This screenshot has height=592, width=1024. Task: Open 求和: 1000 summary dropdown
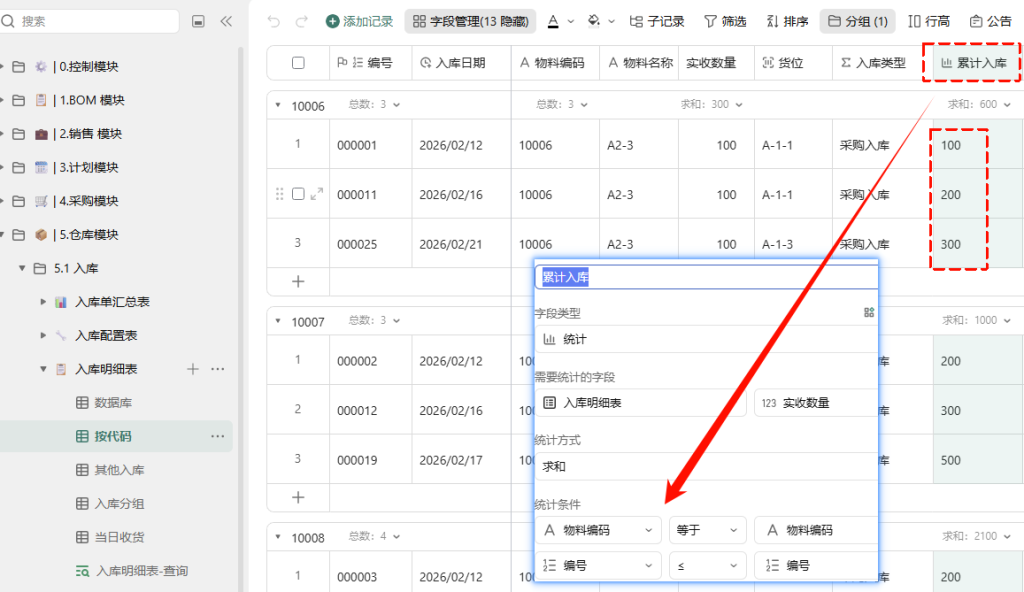[976, 320]
